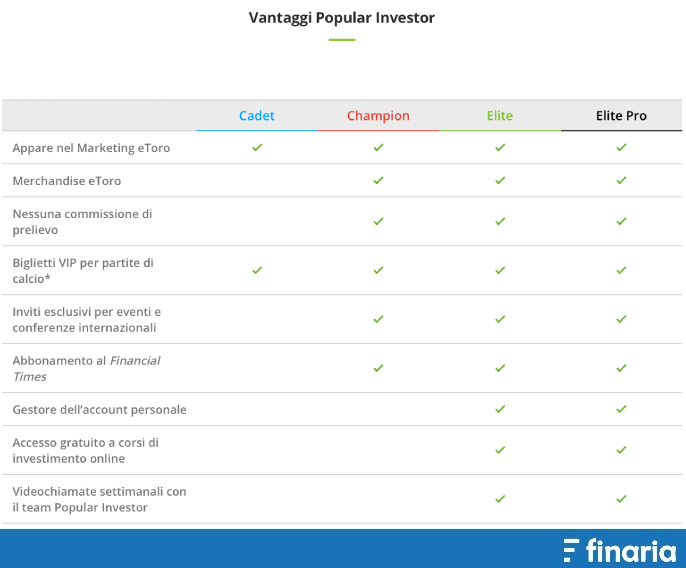Viewport: 686px width, 568px height.
Task: Click the Elite Pro checkmark for Inviti esclusivi row
Action: (621, 319)
